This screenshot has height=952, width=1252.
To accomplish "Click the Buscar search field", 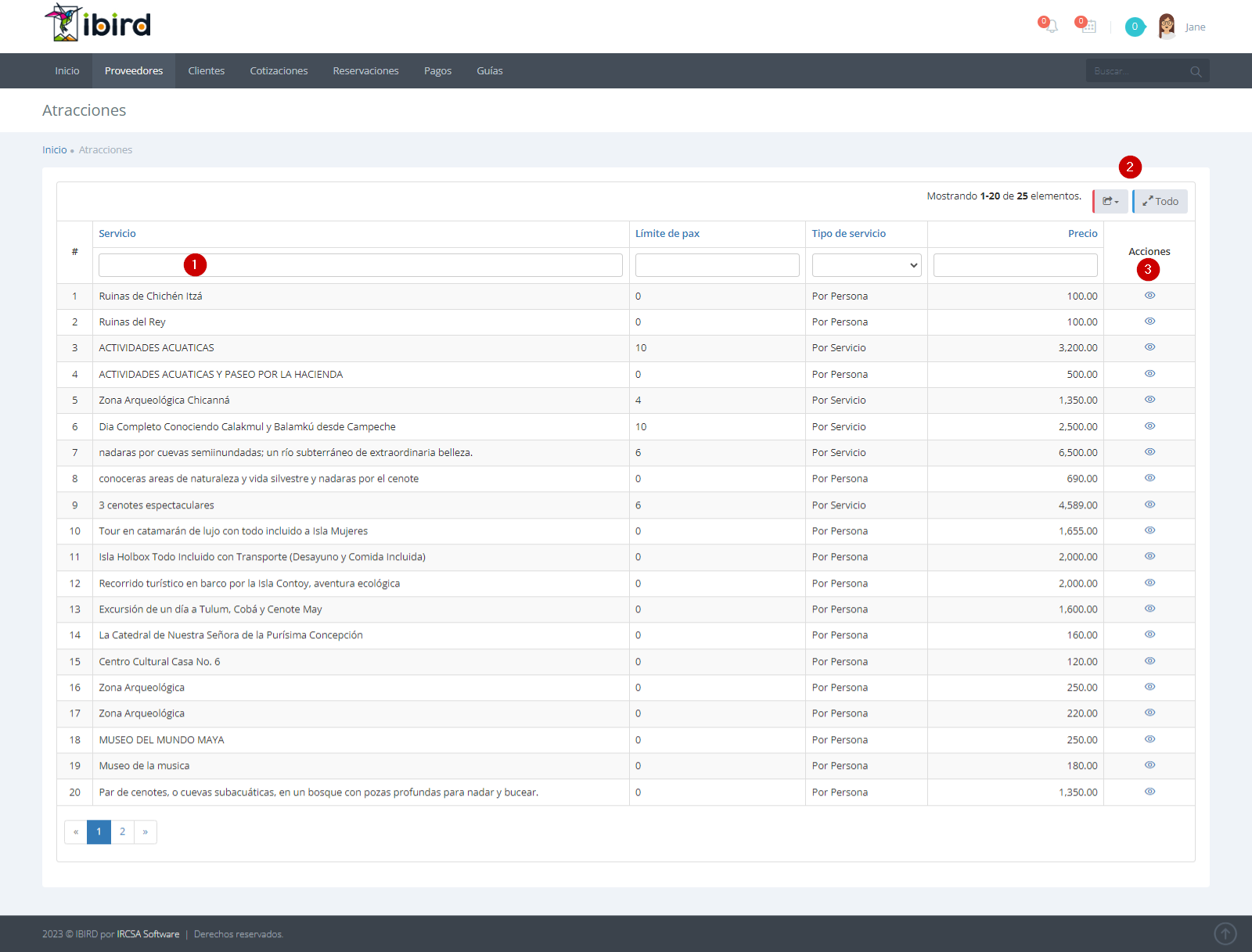I will [1139, 71].
